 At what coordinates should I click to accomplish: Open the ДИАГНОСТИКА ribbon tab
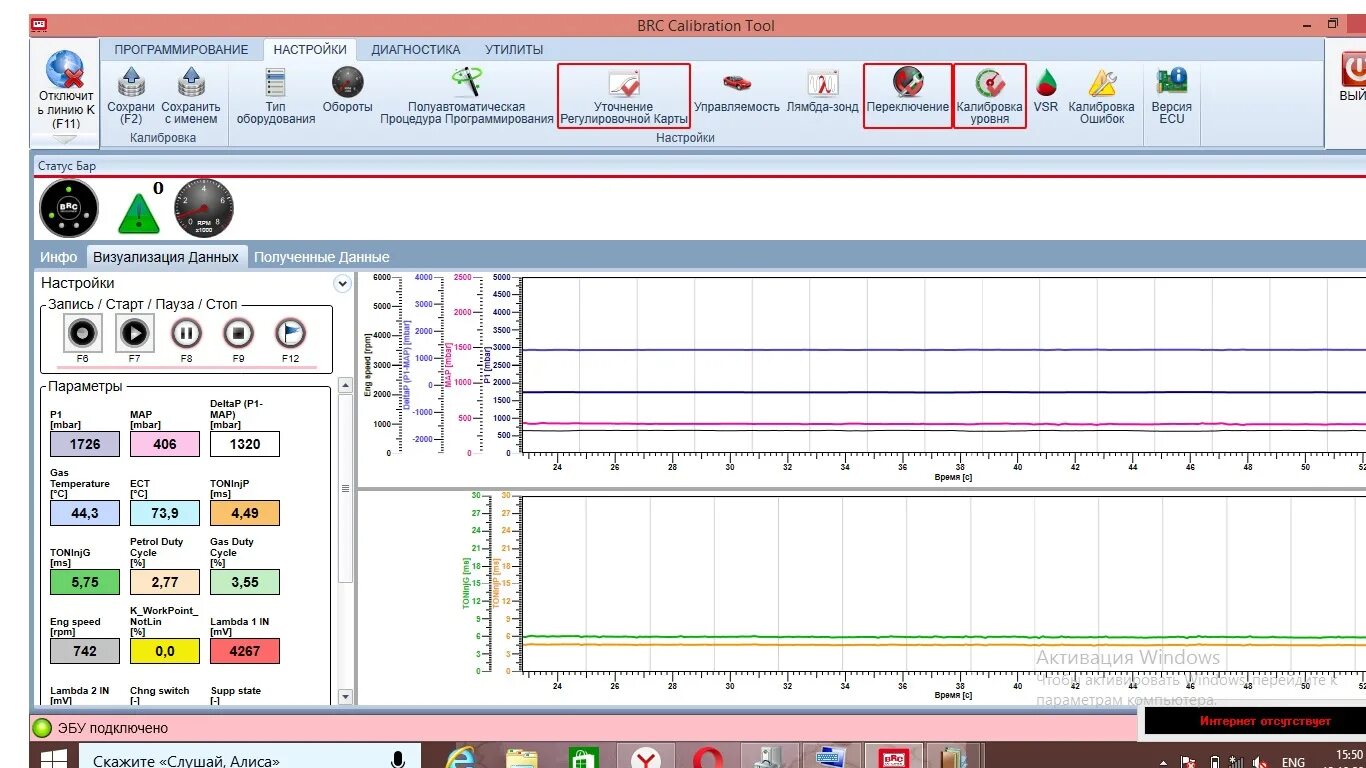point(416,49)
